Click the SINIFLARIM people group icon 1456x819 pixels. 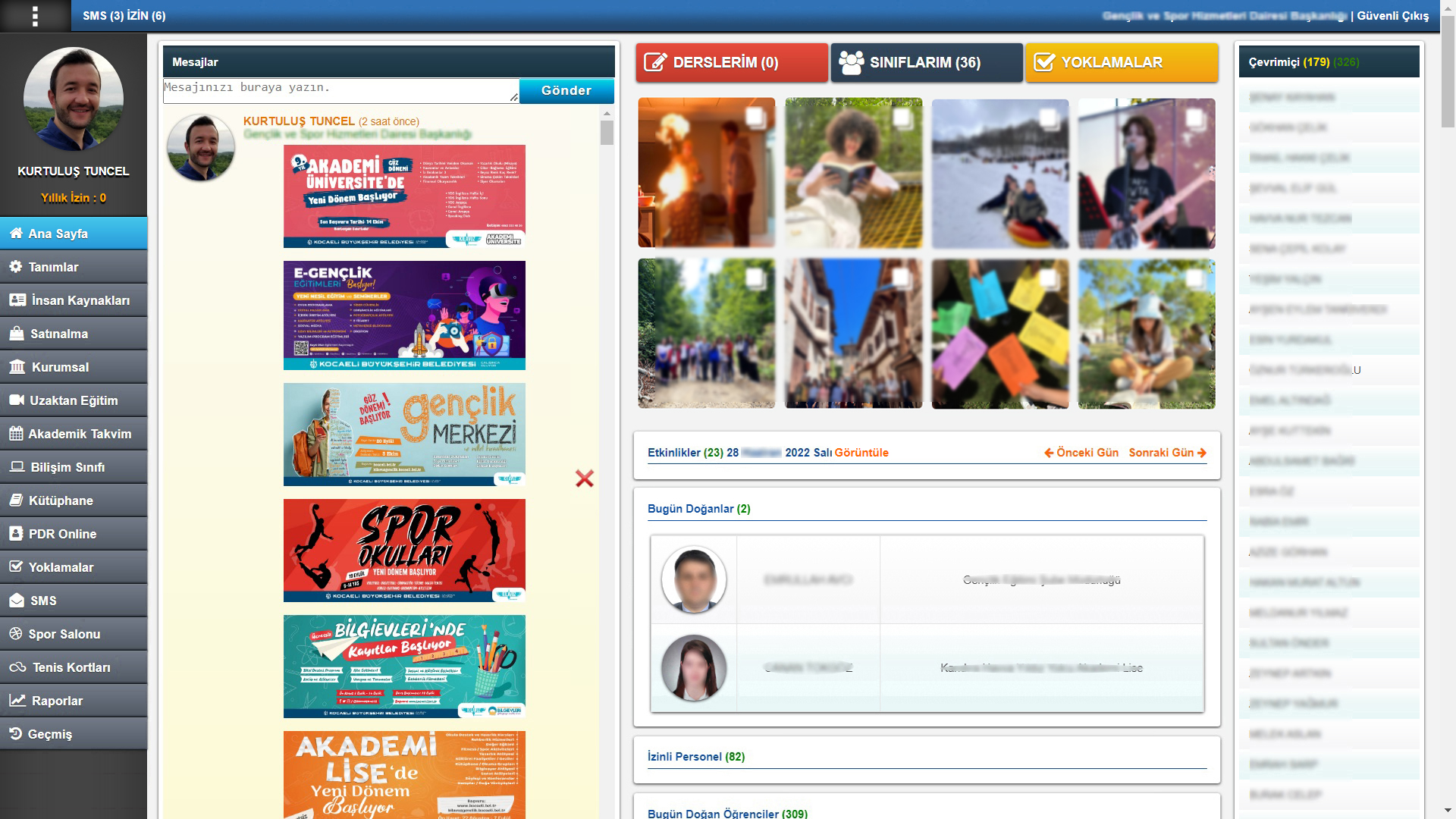tap(851, 63)
